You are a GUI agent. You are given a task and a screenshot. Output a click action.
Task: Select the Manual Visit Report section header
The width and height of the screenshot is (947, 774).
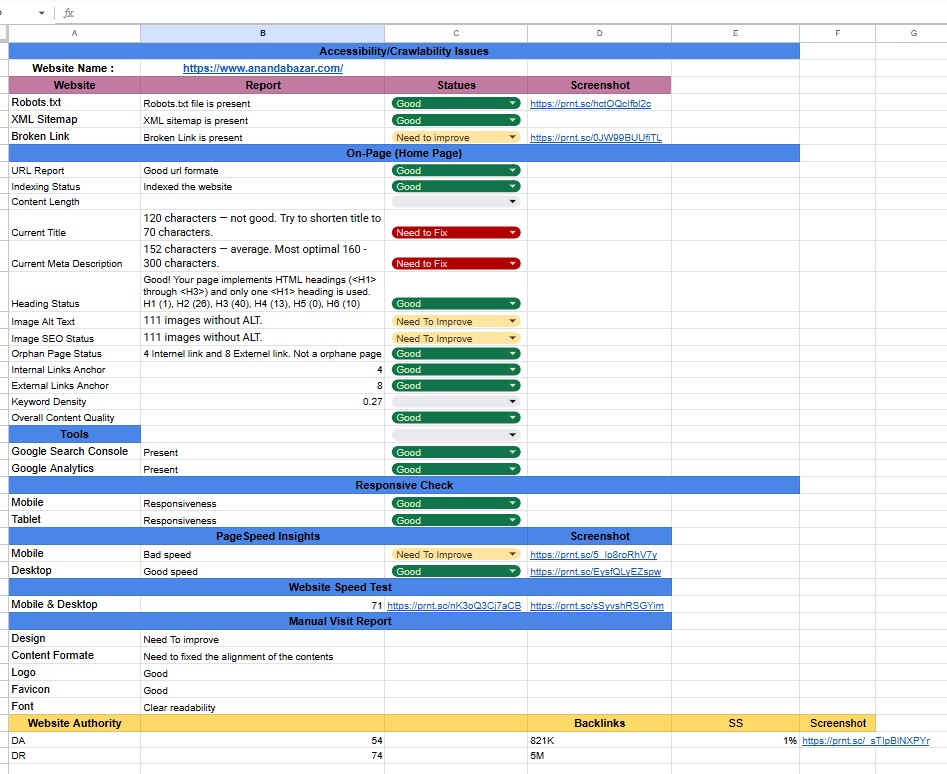point(340,621)
